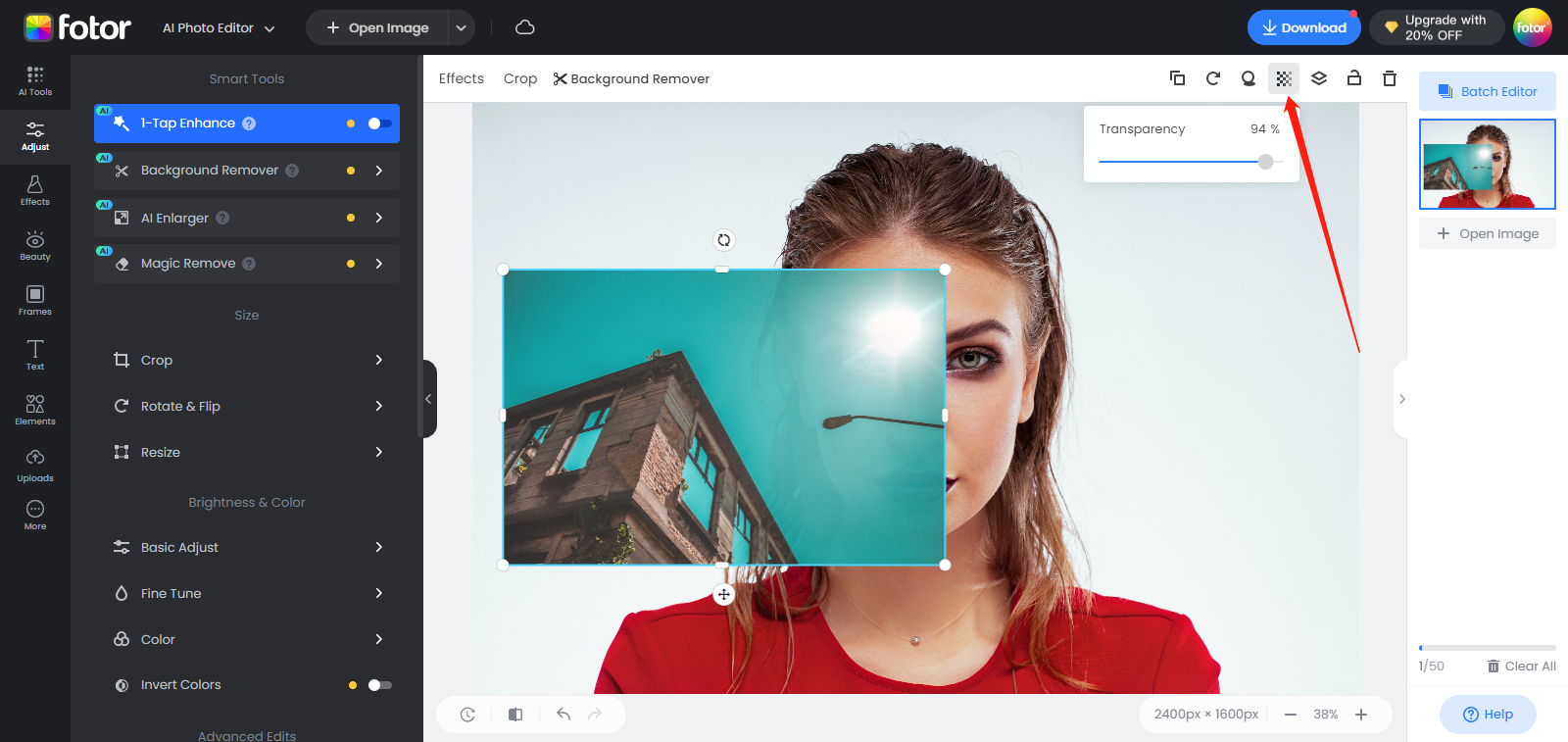Viewport: 1568px width, 742px height.
Task: Open the Effects sidebar section
Action: point(35,191)
